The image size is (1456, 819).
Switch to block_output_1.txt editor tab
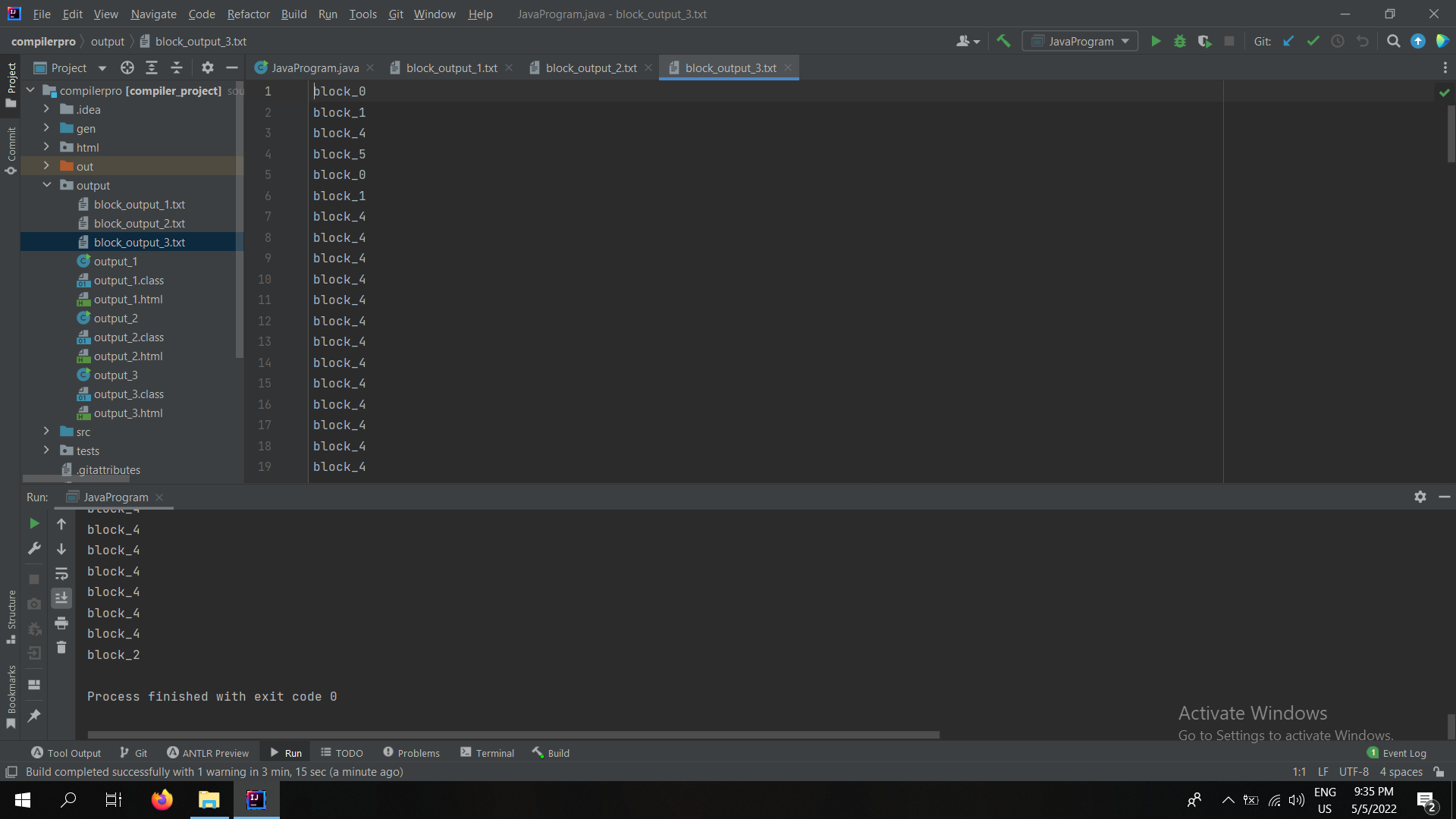point(451,68)
